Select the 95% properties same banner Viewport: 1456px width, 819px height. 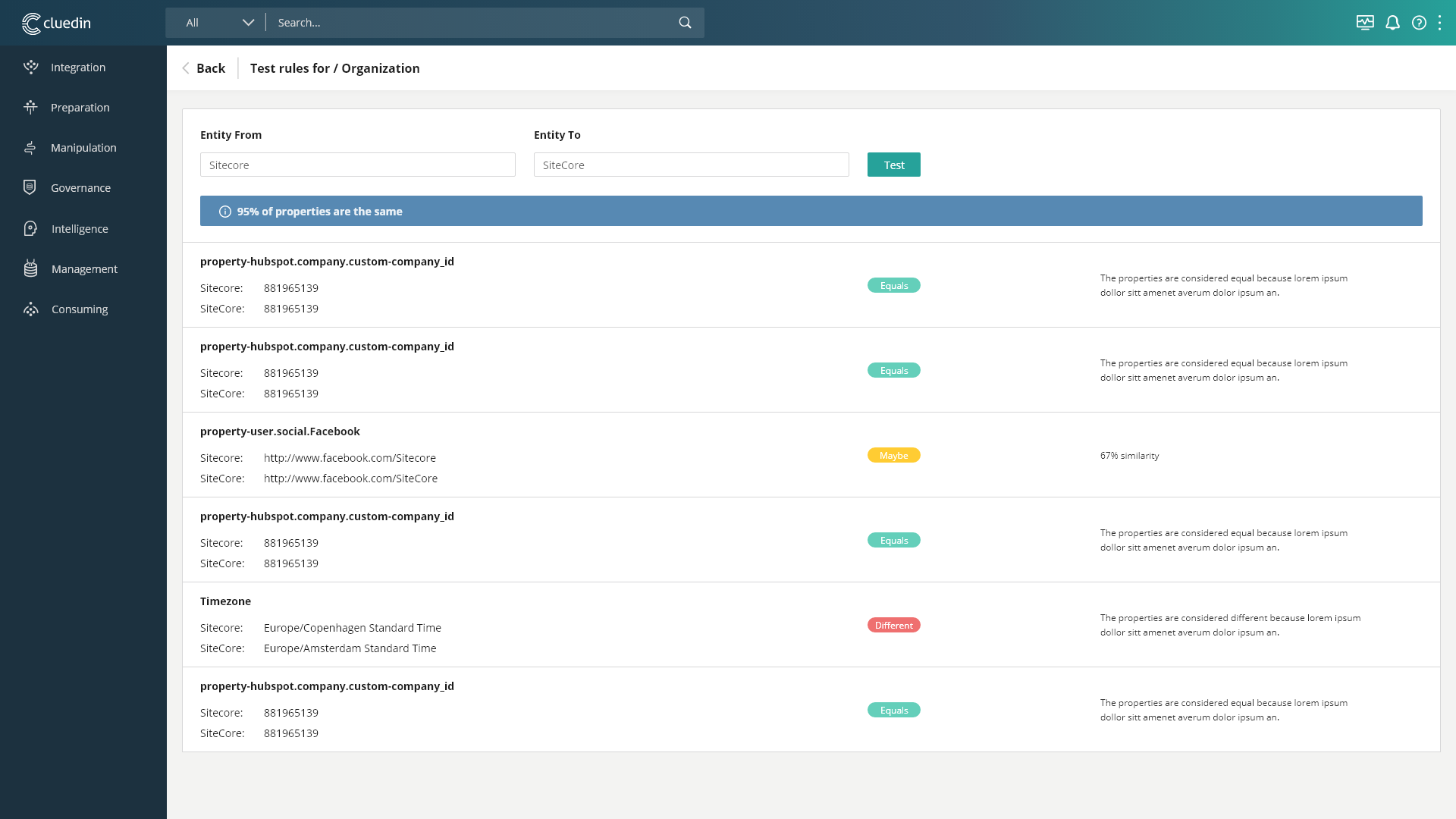click(811, 211)
